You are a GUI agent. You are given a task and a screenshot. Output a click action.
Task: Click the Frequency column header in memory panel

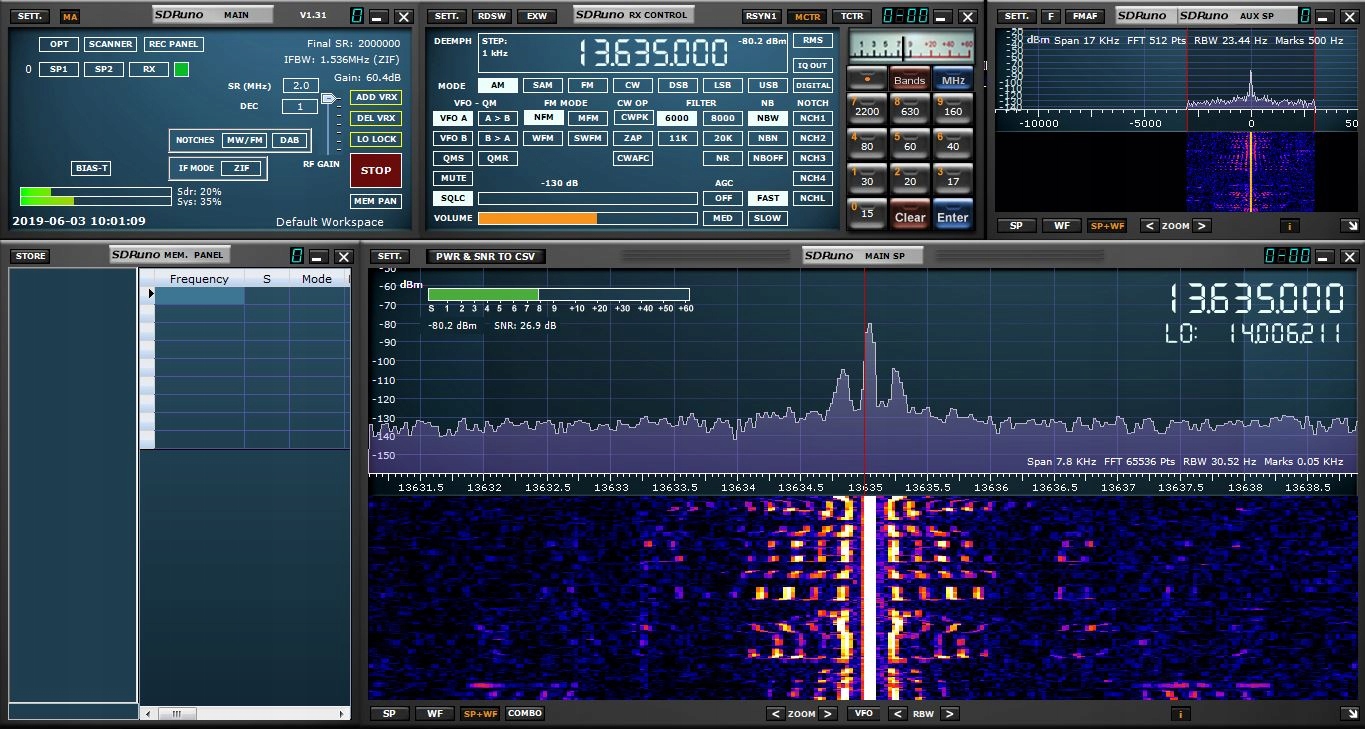[199, 278]
